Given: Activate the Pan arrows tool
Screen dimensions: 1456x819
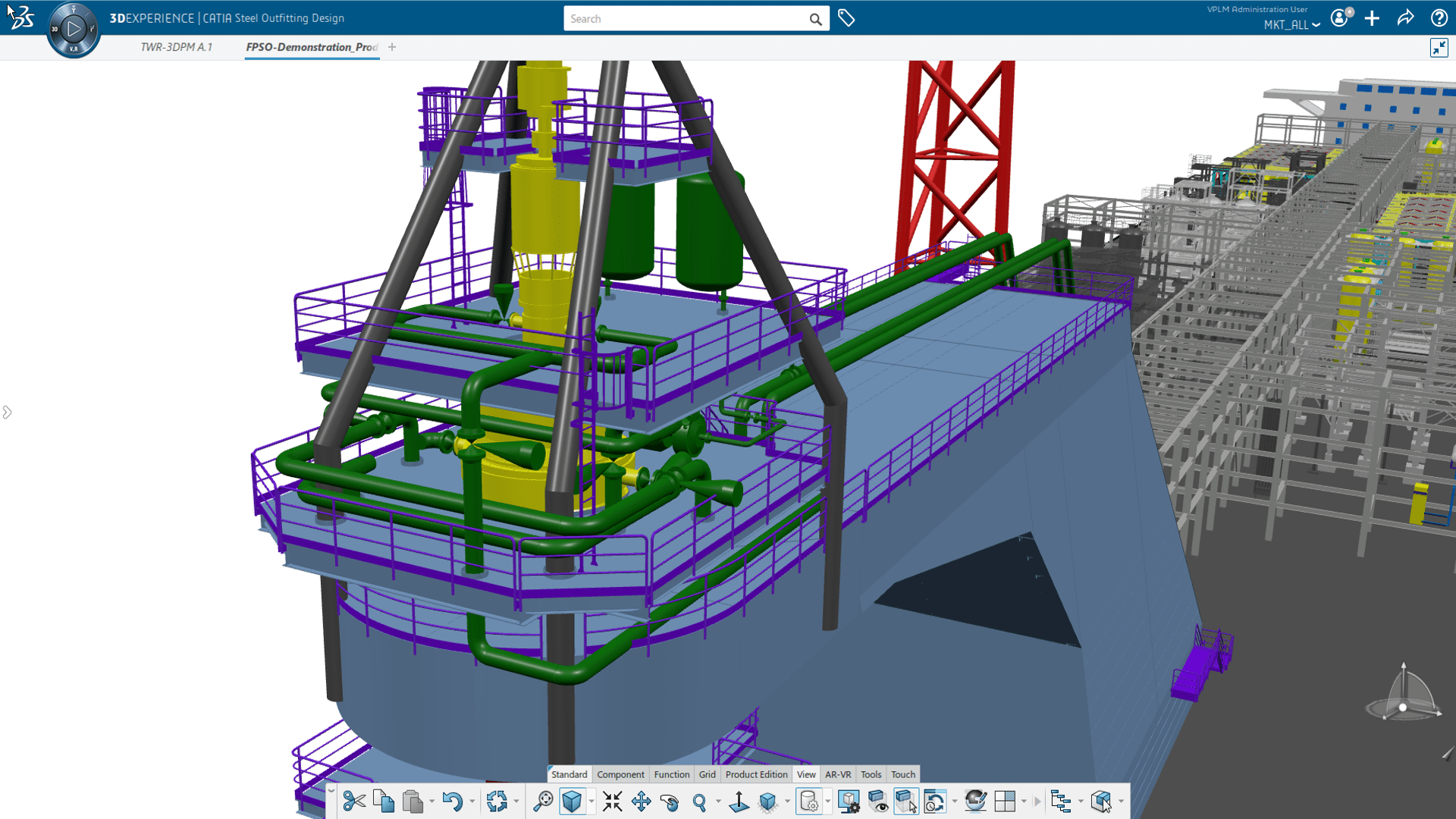Looking at the screenshot, I should (641, 802).
